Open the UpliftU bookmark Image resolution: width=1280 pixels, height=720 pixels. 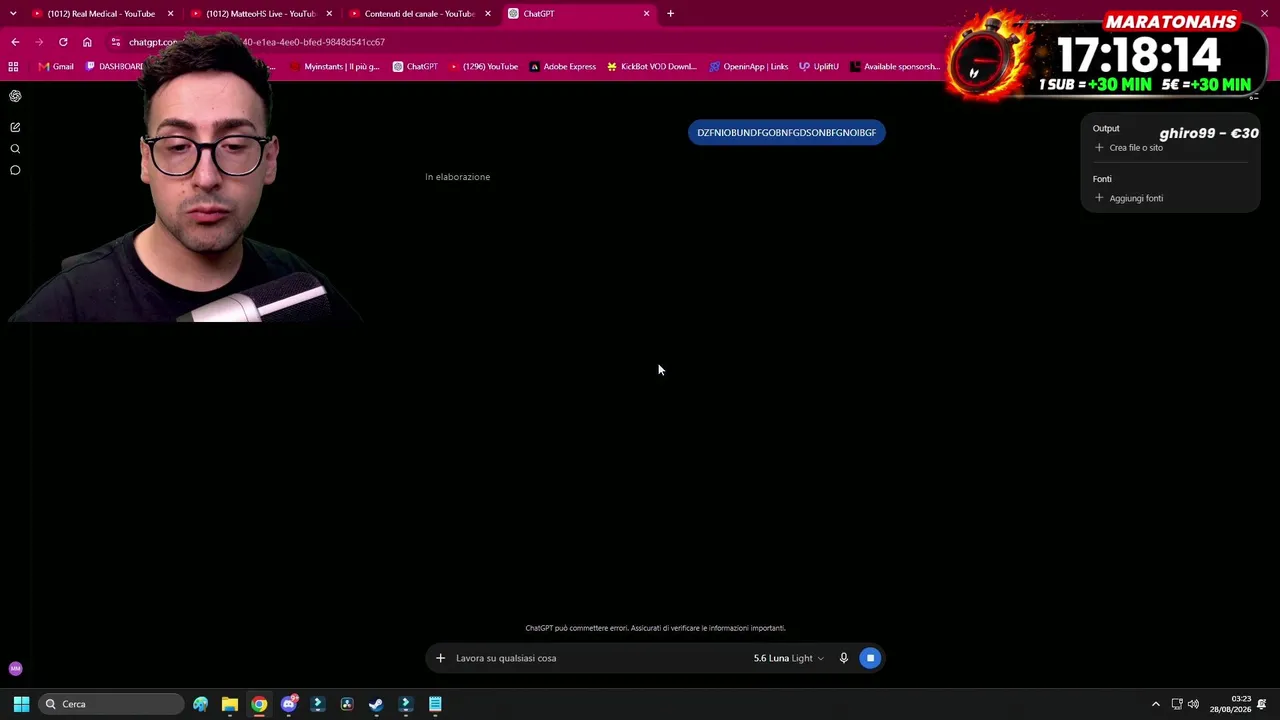[x=819, y=67]
